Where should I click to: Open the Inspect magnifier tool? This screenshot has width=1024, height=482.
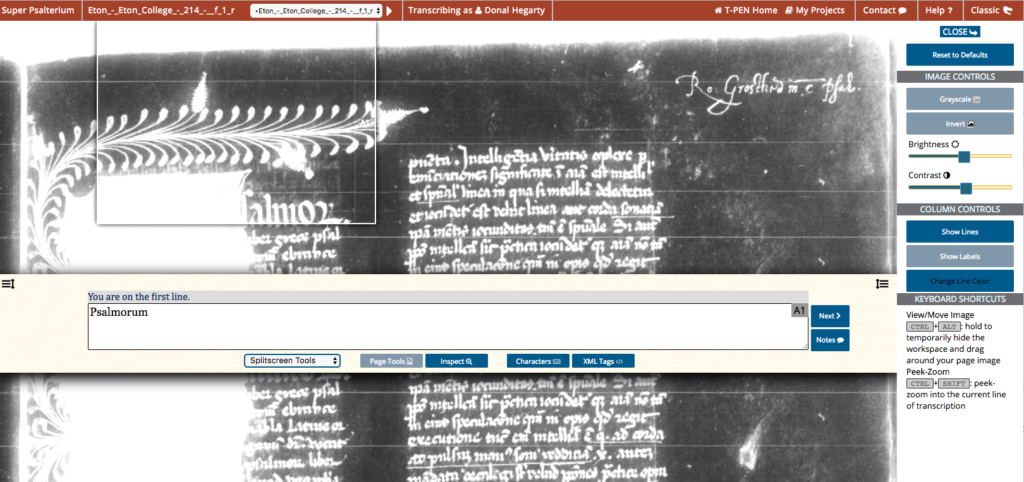click(x=455, y=361)
